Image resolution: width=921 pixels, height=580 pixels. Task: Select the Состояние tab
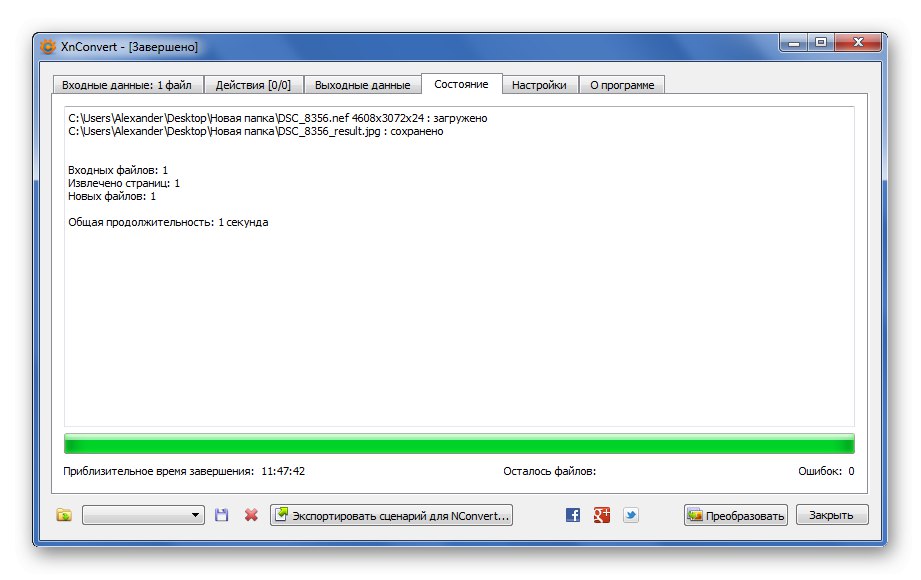click(x=461, y=83)
